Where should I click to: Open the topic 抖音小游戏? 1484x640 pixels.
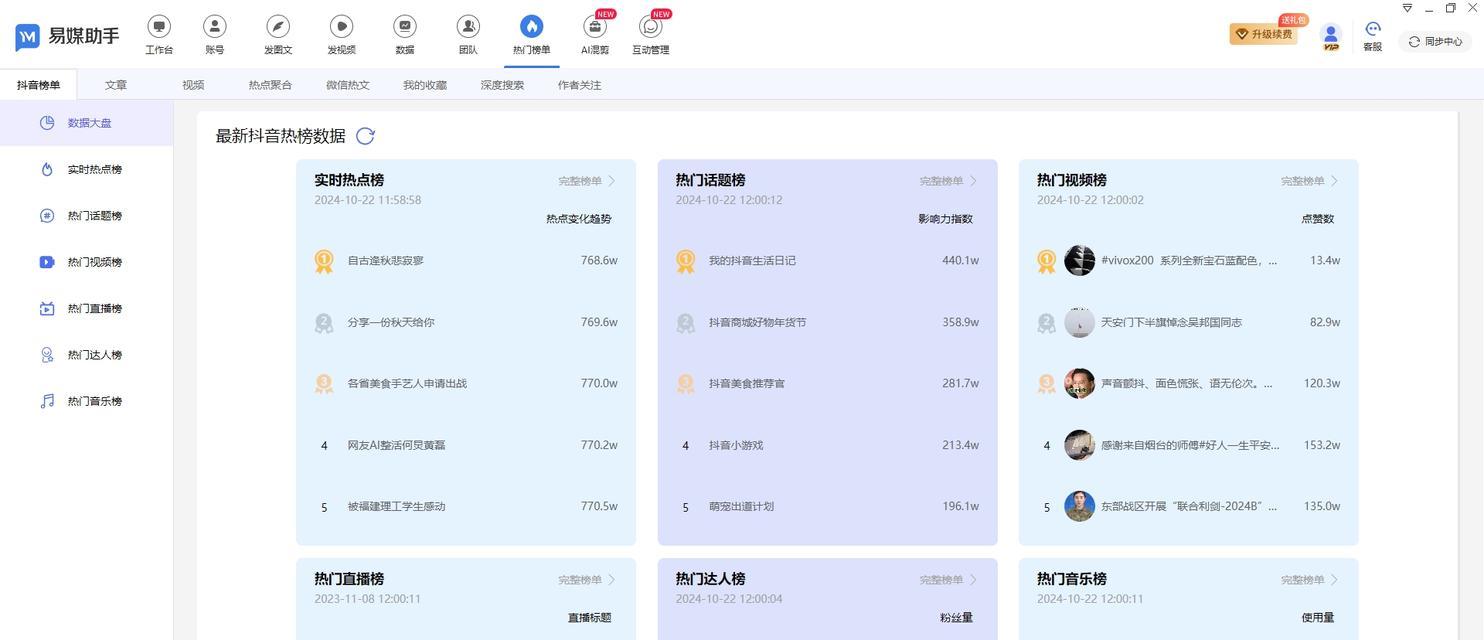[x=736, y=445]
